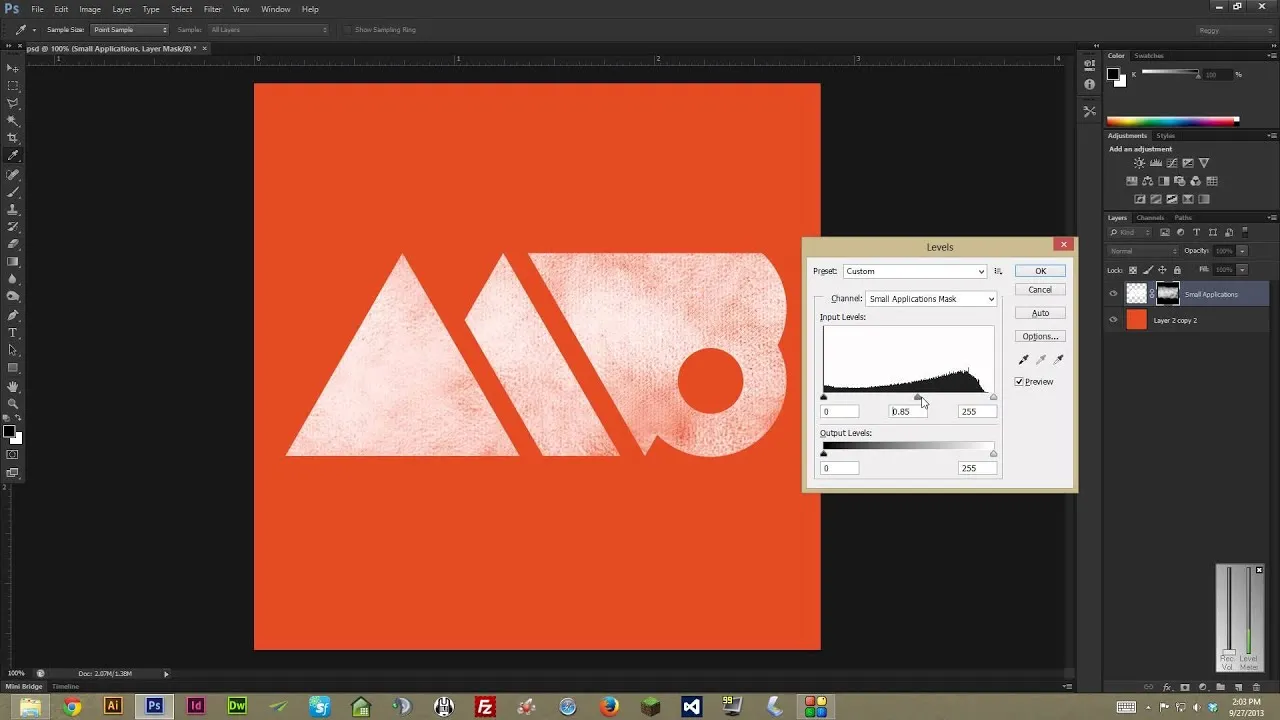Enable Show Sampling Ring in options bar
Viewport: 1280px width, 720px height.
pyautogui.click(x=350, y=29)
